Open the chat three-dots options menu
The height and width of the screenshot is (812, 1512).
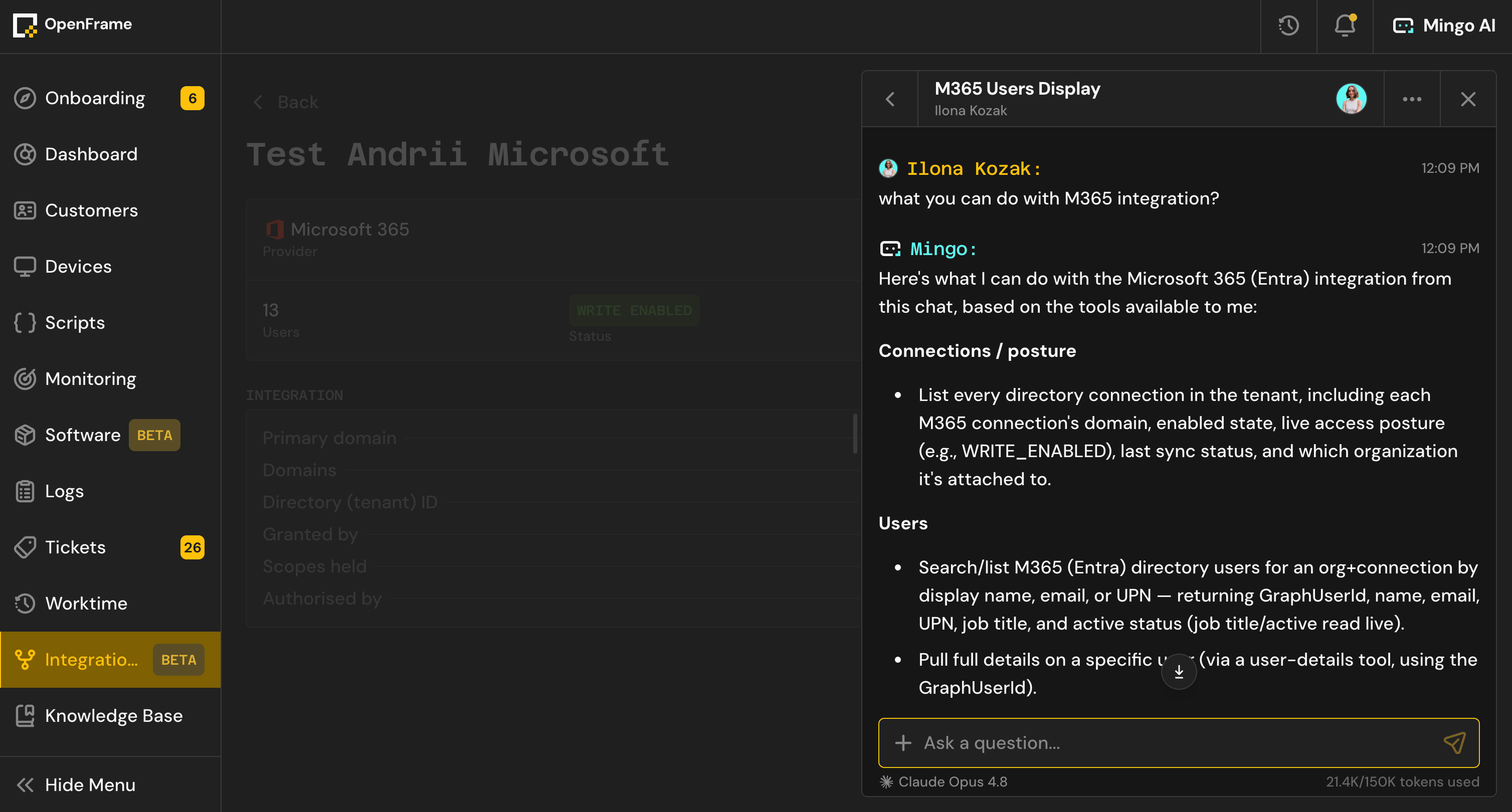coord(1412,99)
